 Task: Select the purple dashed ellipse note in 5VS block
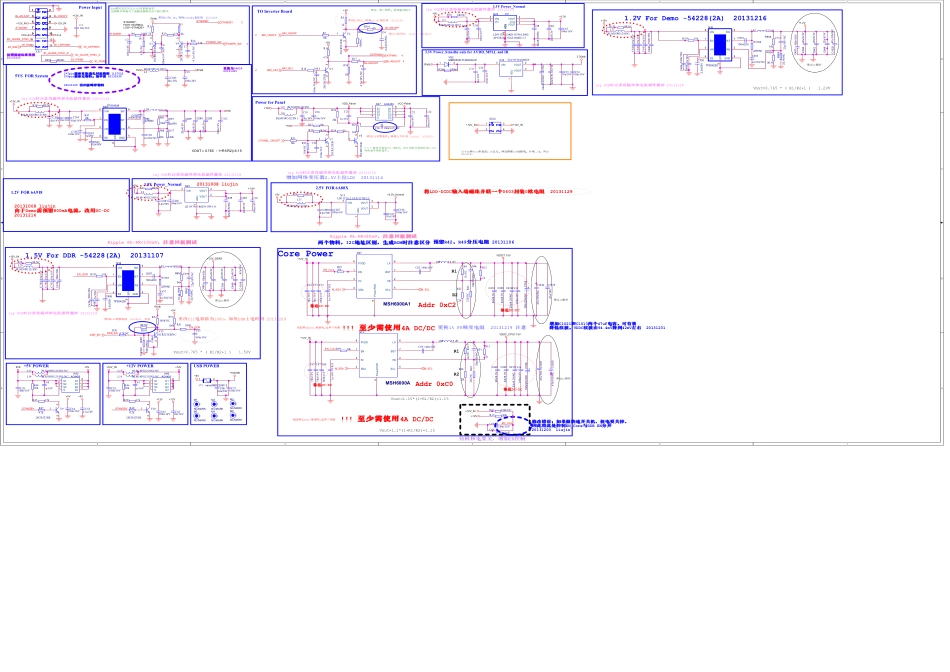(x=93, y=78)
